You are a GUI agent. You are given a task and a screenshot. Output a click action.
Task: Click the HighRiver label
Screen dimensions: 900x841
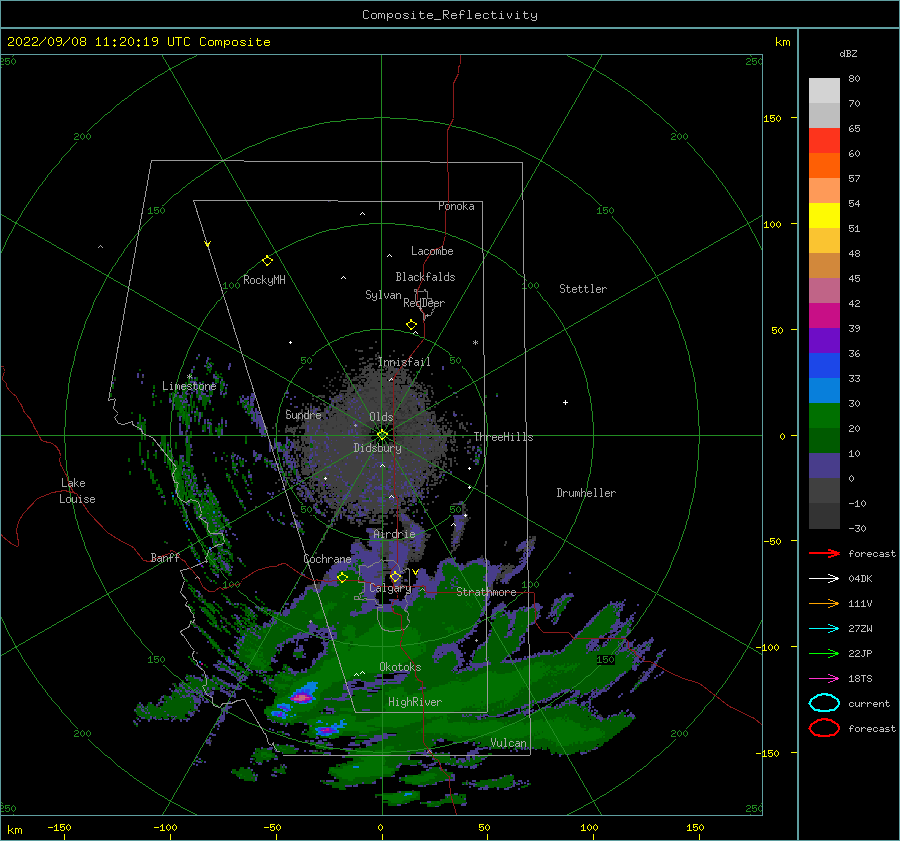pyautogui.click(x=414, y=702)
